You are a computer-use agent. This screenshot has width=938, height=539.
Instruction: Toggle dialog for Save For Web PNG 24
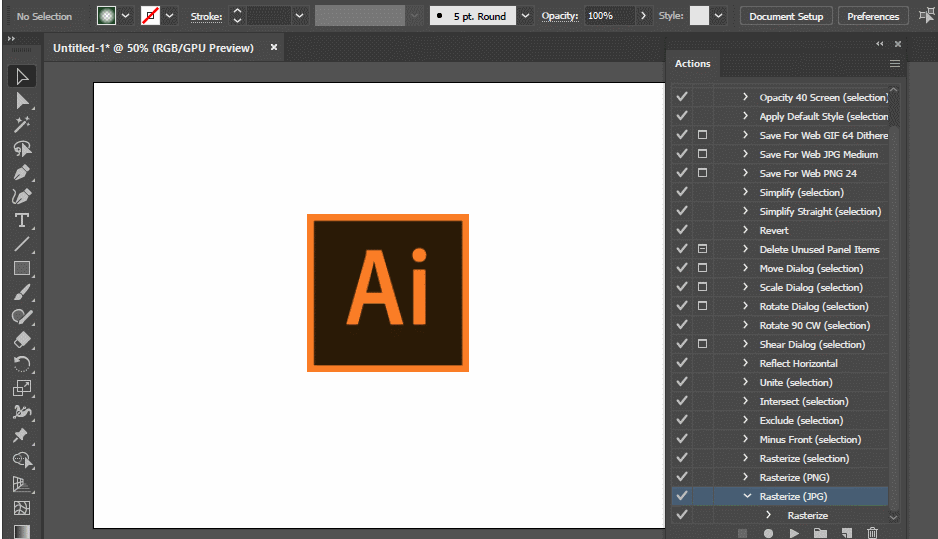702,173
